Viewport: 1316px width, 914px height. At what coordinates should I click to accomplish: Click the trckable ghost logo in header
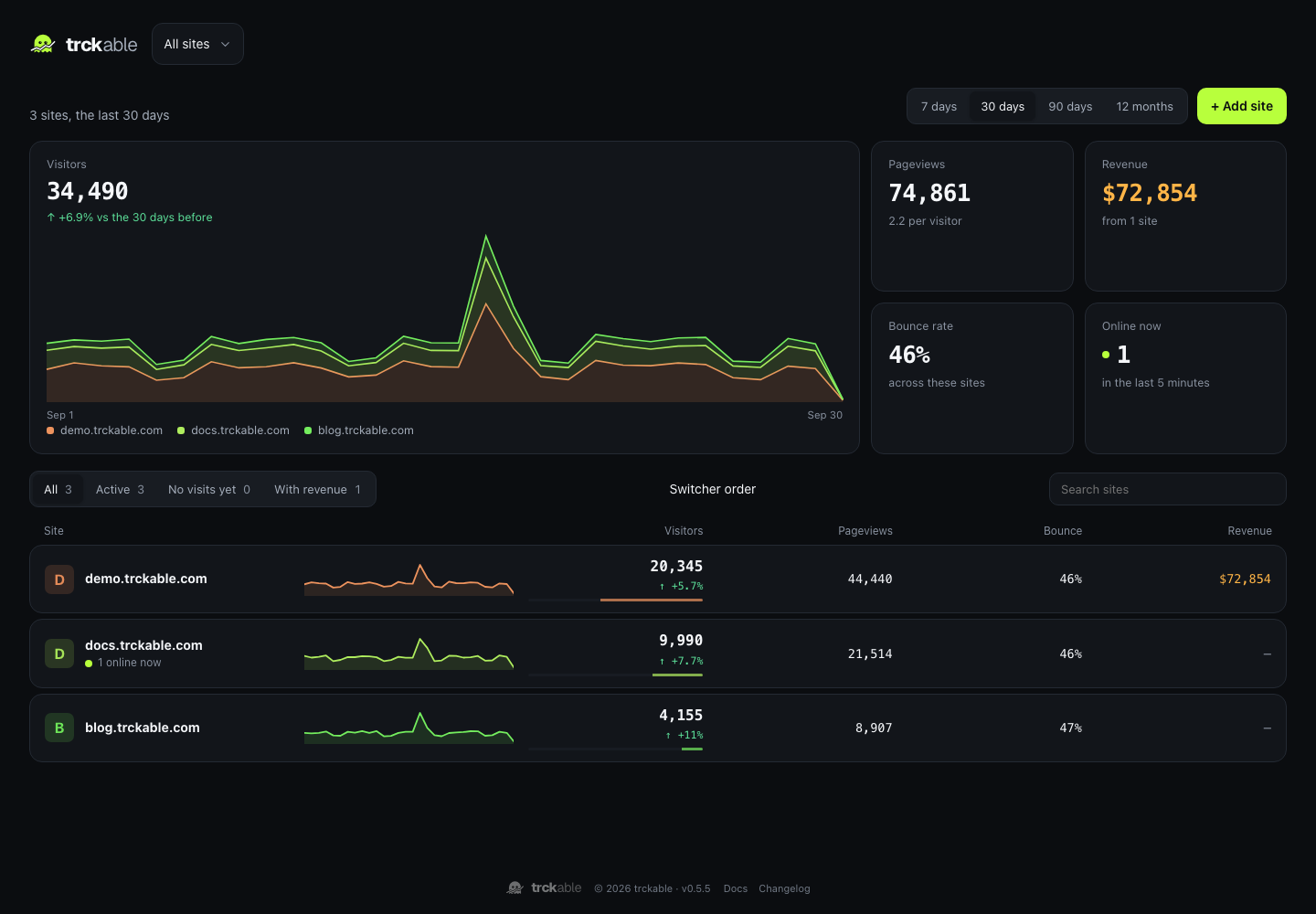43,44
